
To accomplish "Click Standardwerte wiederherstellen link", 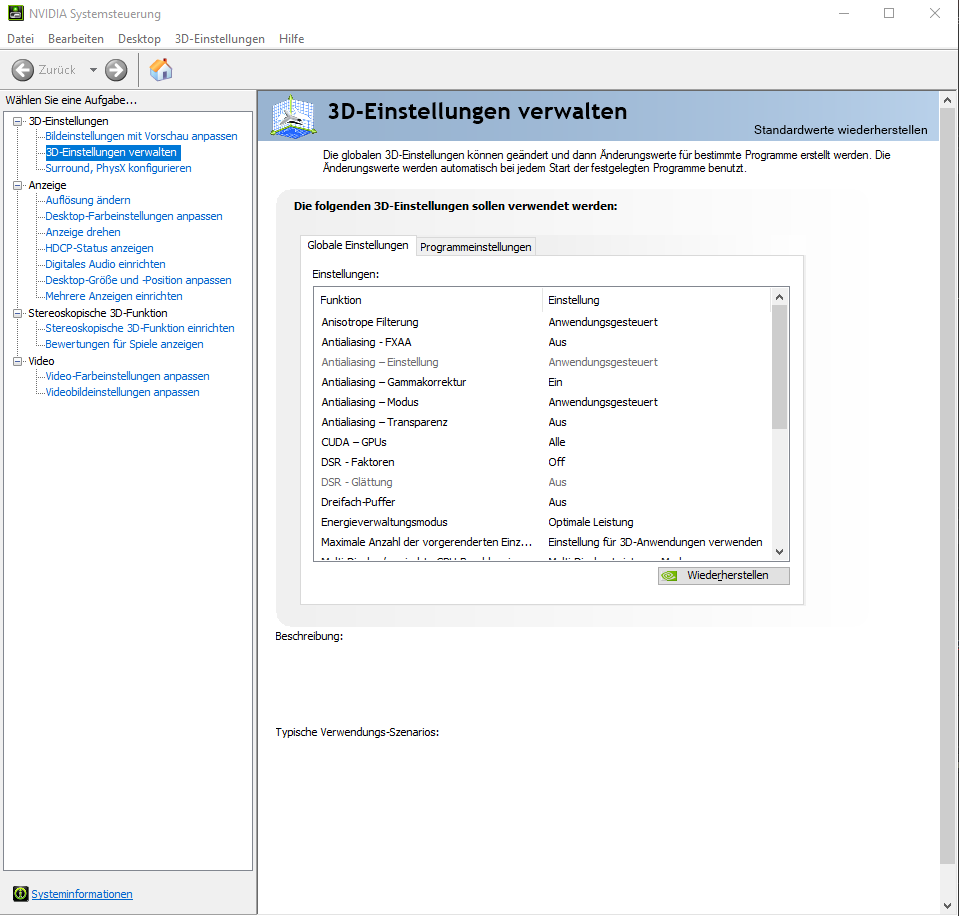I will pyautogui.click(x=840, y=130).
